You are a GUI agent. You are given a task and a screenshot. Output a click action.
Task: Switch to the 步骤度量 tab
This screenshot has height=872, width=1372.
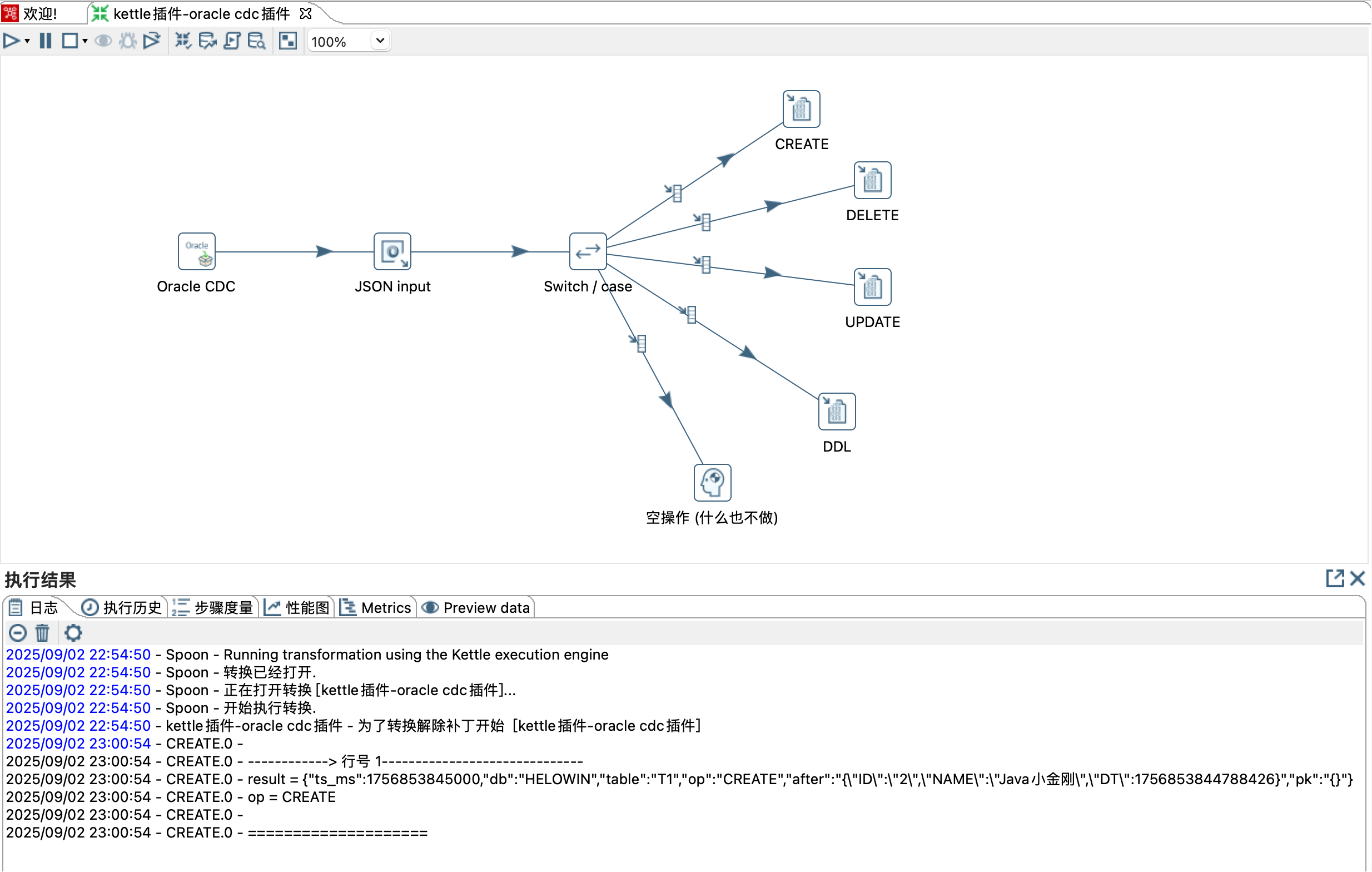214,607
